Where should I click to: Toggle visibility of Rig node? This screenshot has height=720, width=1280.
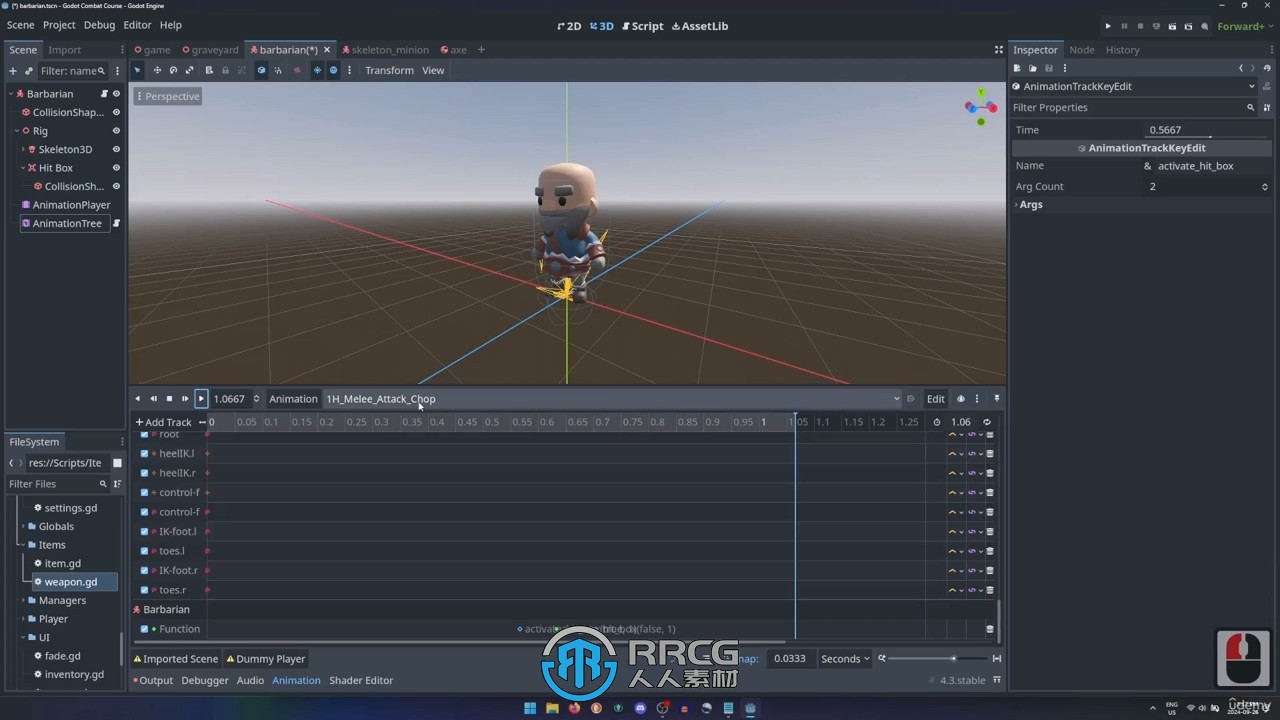pyautogui.click(x=116, y=131)
